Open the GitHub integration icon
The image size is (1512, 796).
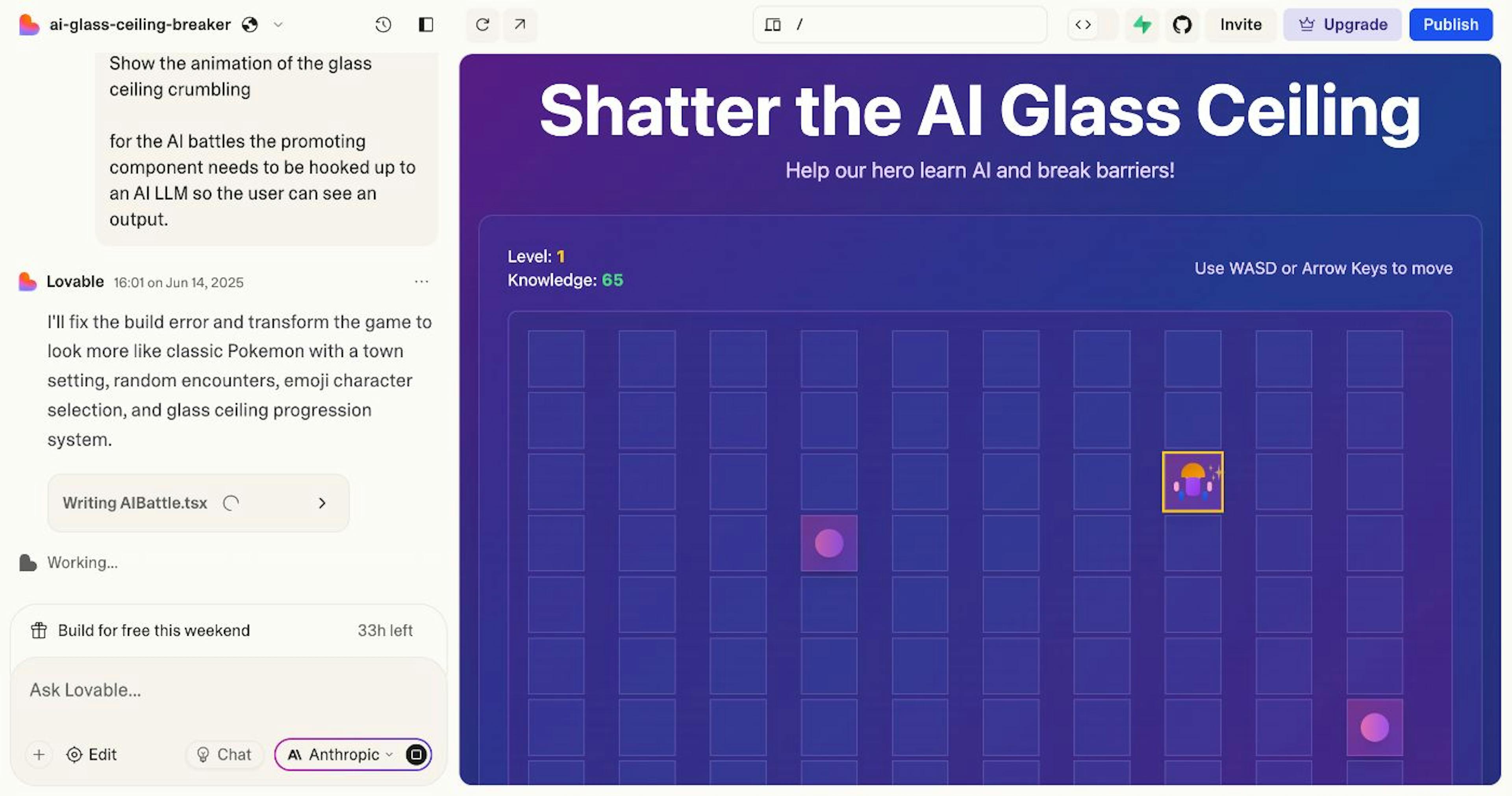(1182, 25)
